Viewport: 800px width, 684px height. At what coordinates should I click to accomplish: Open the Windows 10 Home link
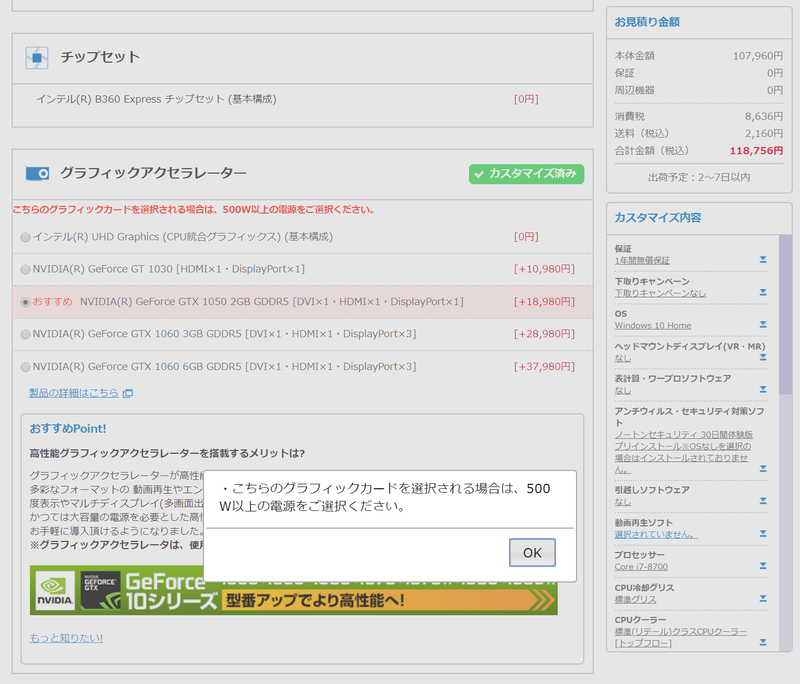click(x=653, y=325)
